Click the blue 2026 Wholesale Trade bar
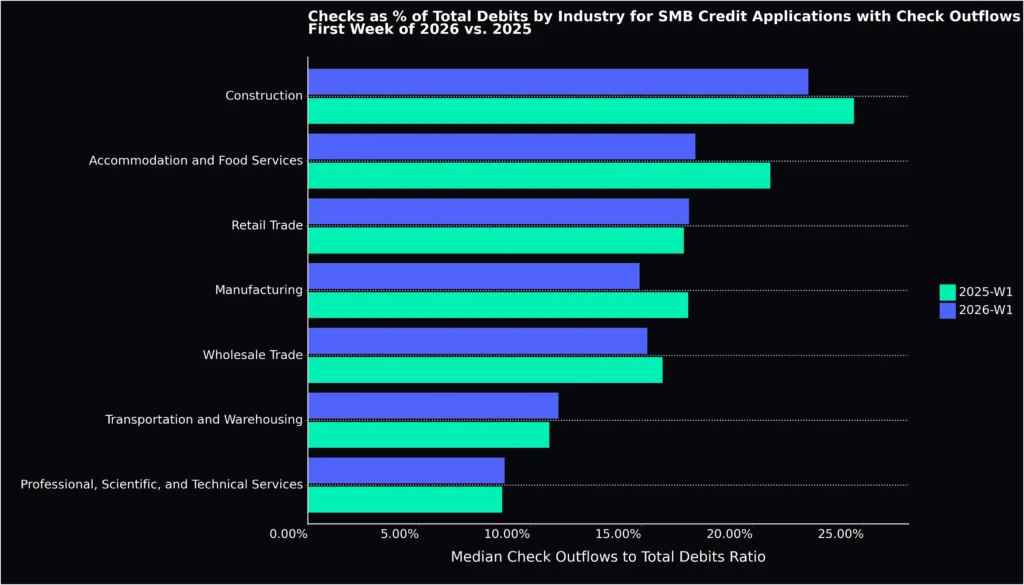Image resolution: width=1024 pixels, height=585 pixels. click(x=478, y=341)
